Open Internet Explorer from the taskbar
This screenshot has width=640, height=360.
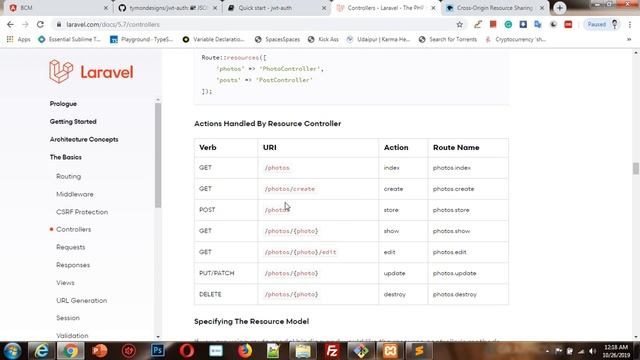pos(41,351)
